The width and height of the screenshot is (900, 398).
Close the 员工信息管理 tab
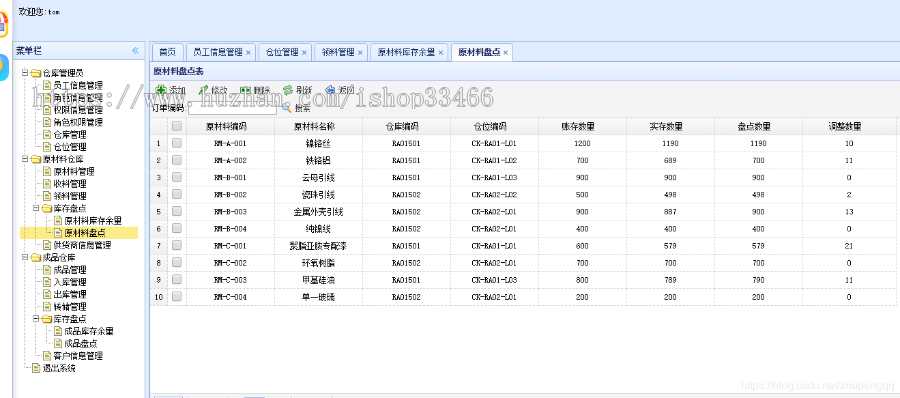248,52
